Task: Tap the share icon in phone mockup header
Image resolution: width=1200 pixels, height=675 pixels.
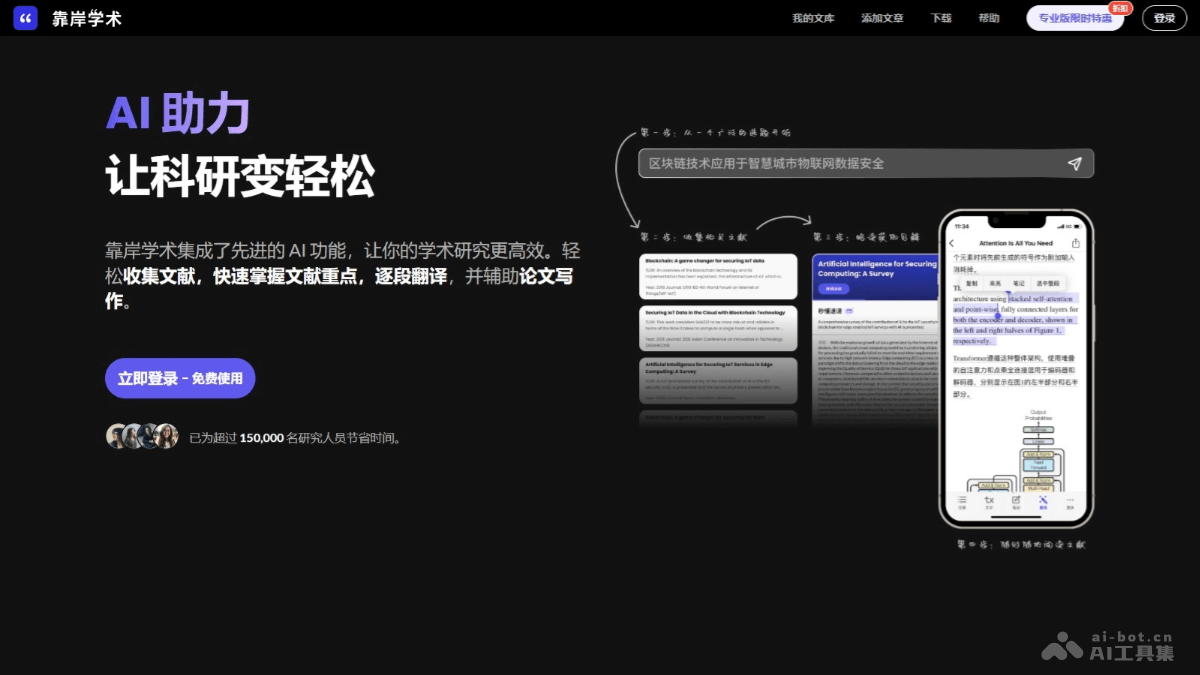Action: coord(1076,243)
